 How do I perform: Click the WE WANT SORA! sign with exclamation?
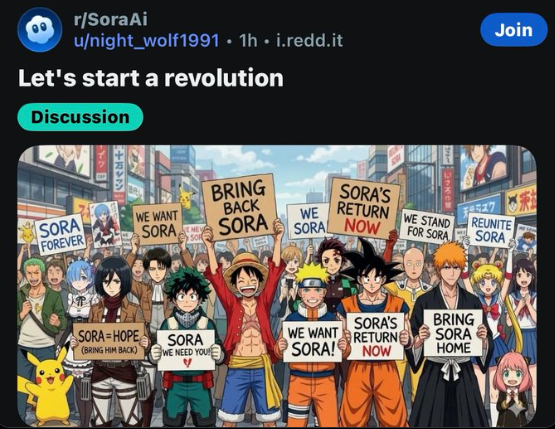pyautogui.click(x=313, y=341)
